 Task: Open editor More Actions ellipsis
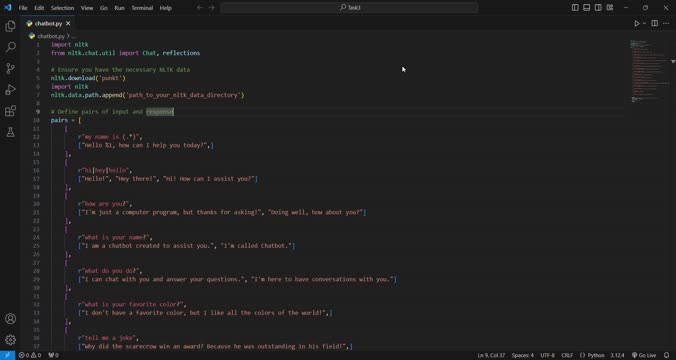point(666,23)
